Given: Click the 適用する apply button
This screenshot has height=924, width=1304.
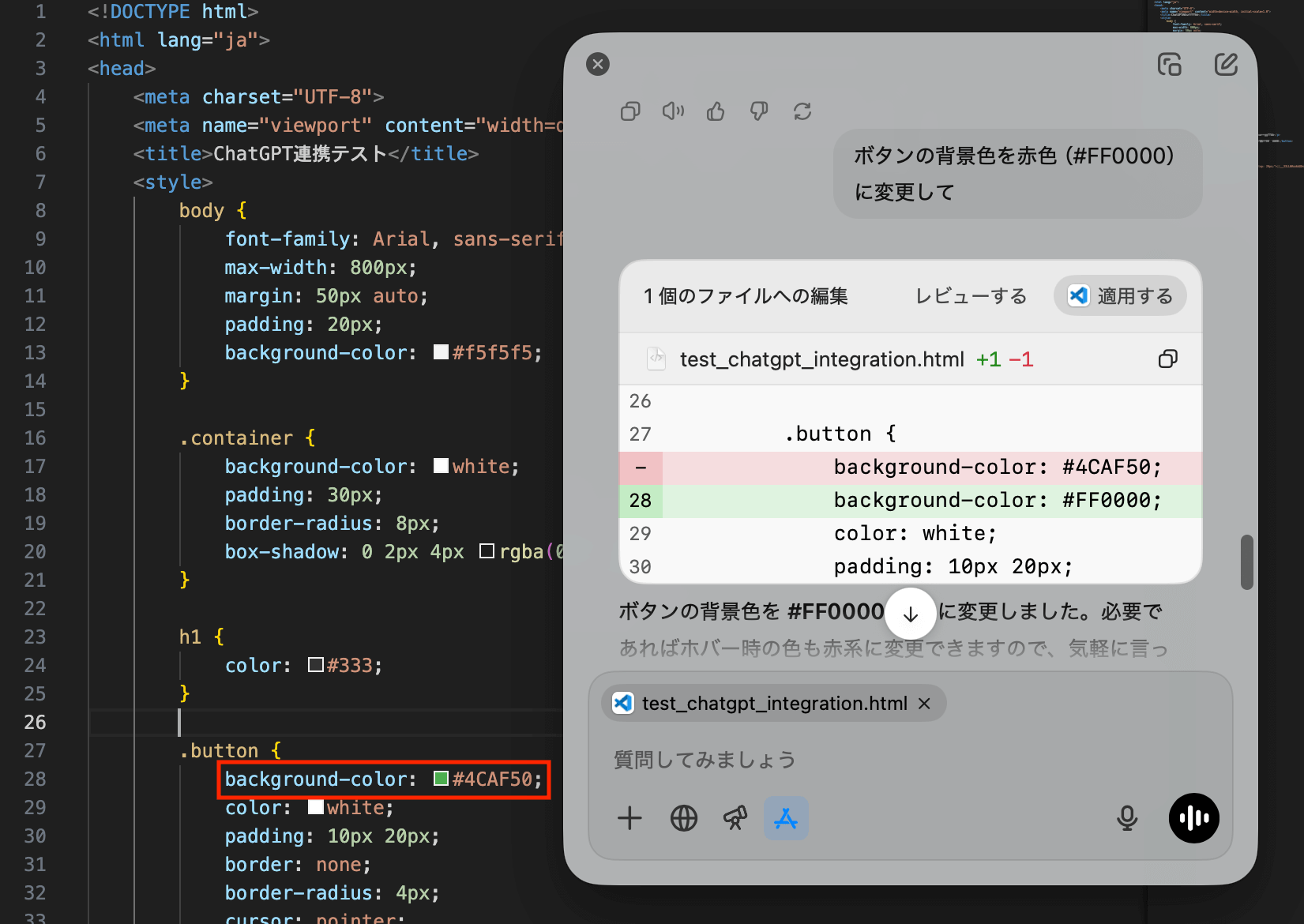Looking at the screenshot, I should 1120,296.
